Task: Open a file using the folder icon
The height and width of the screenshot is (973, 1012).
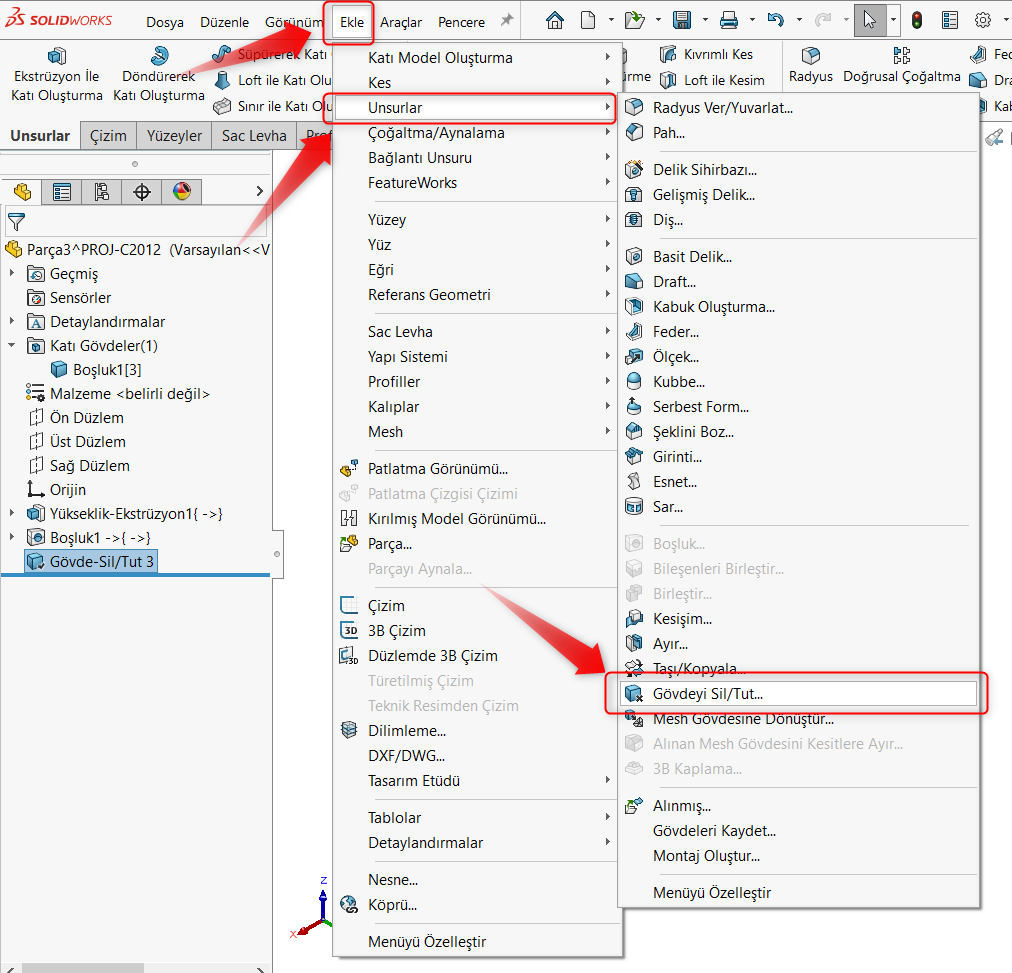Action: (634, 21)
